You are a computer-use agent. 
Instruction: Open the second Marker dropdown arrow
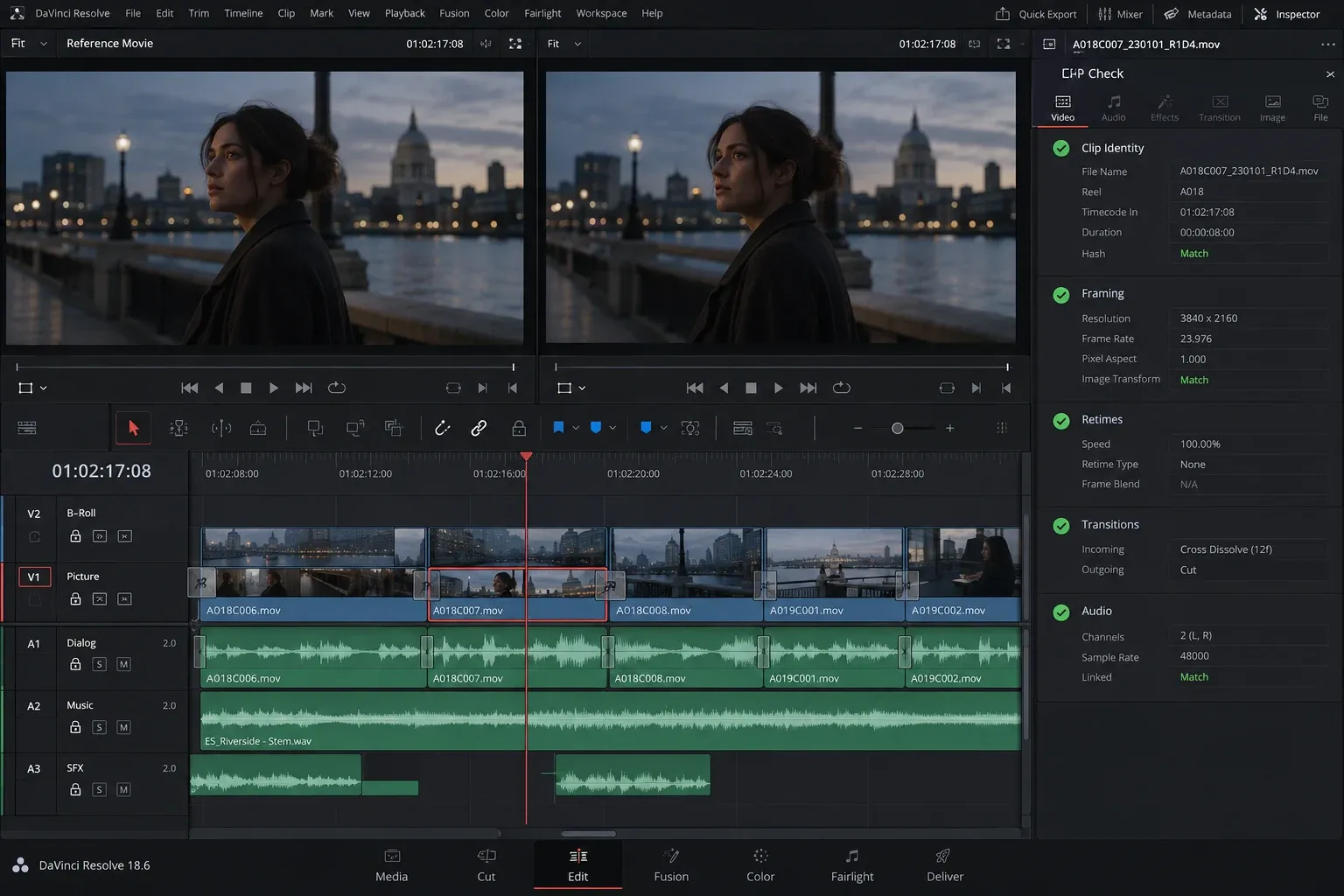coord(663,428)
